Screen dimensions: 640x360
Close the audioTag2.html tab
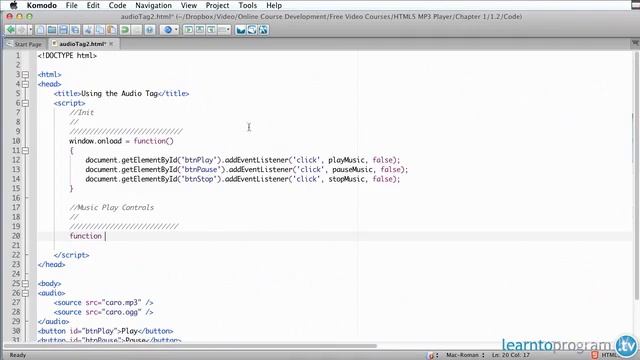(111, 44)
